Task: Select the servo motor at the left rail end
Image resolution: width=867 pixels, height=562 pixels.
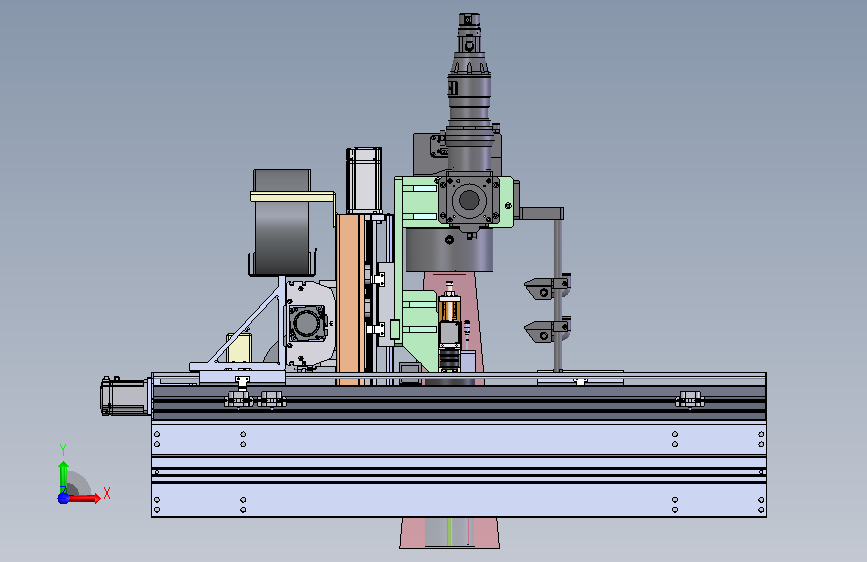Action: coord(124,396)
